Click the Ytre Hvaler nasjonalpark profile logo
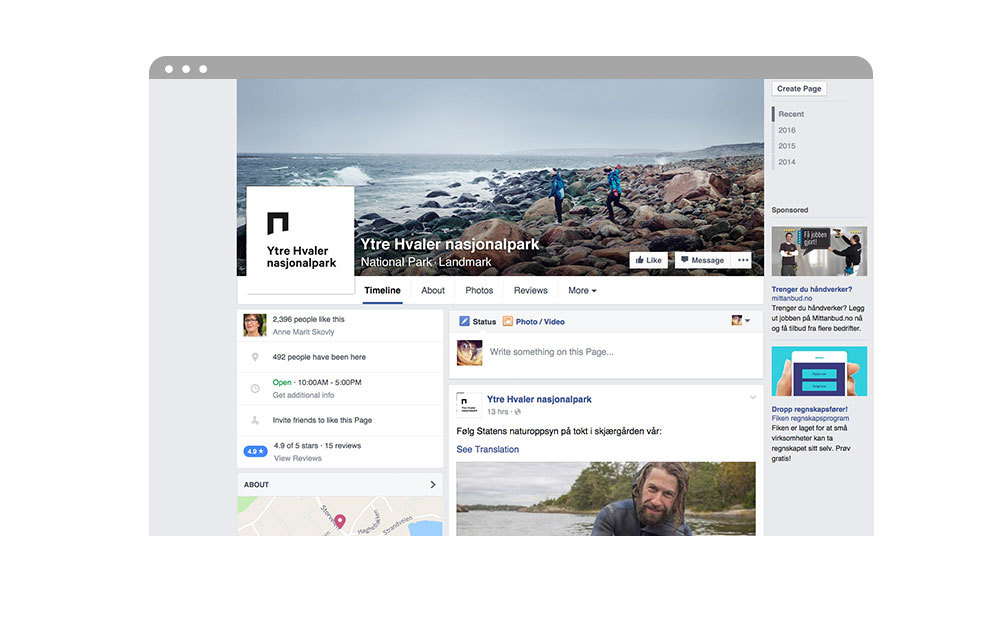Screen dimensions: 1000x624 [x=300, y=240]
